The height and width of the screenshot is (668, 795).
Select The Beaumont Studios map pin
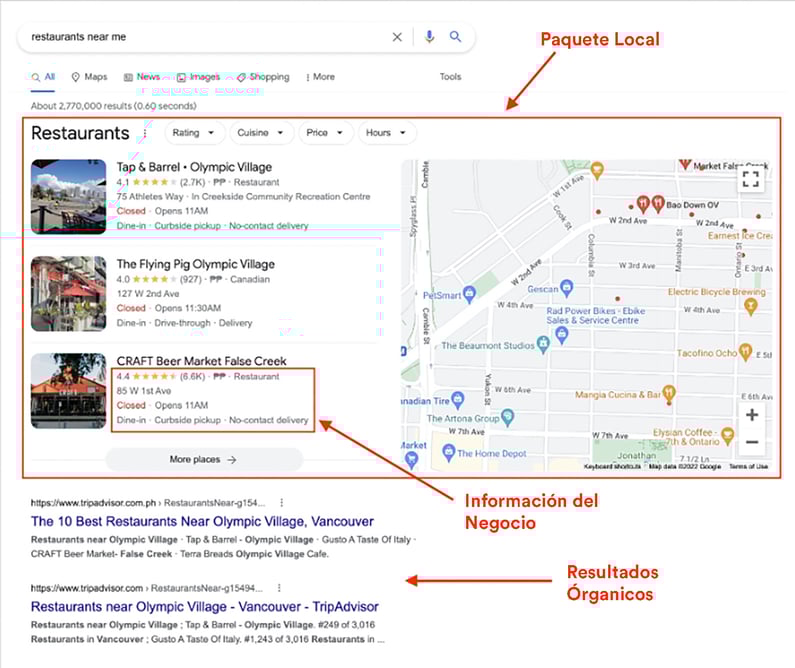[x=544, y=344]
